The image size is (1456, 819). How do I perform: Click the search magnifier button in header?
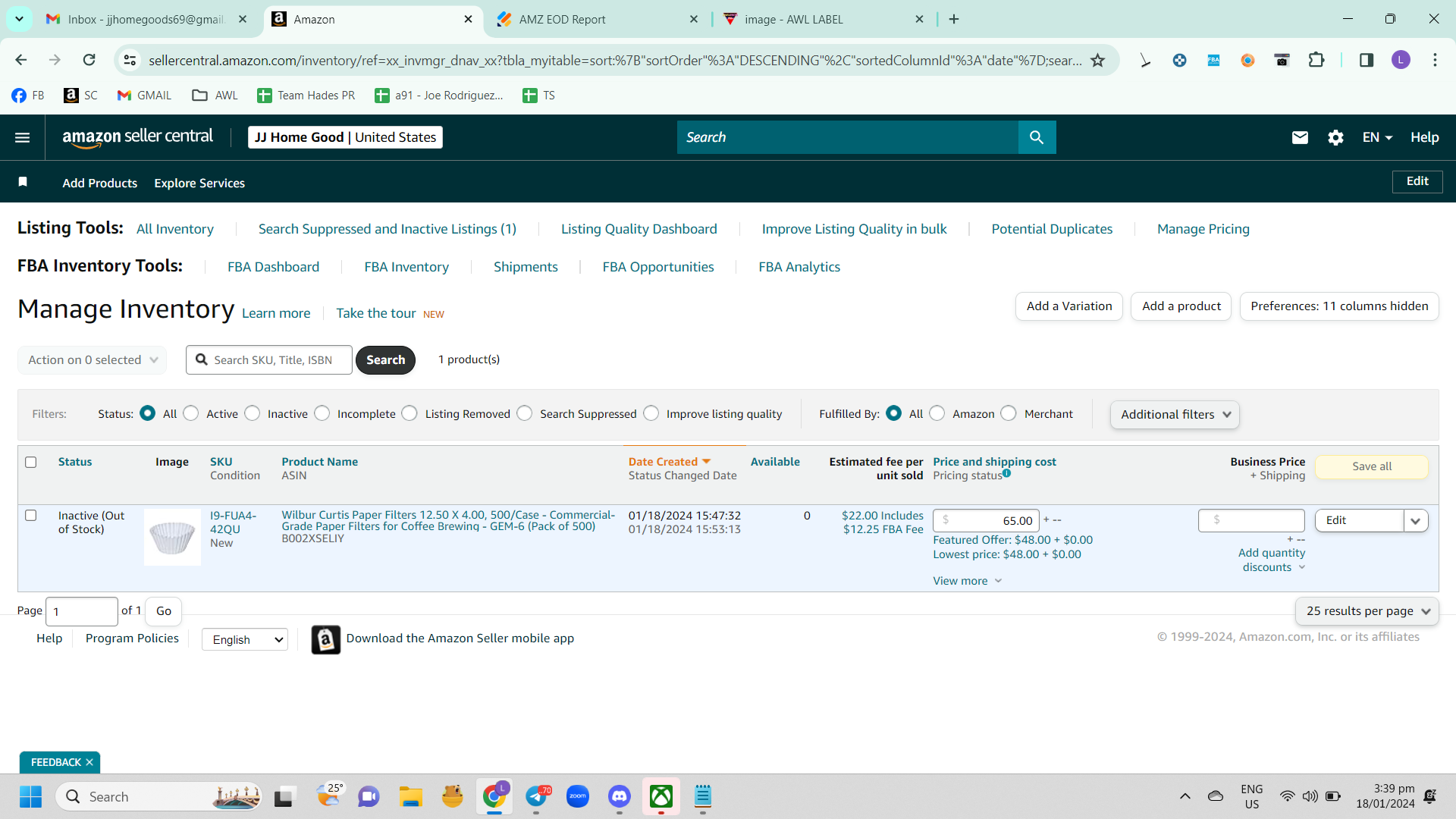(x=1037, y=137)
